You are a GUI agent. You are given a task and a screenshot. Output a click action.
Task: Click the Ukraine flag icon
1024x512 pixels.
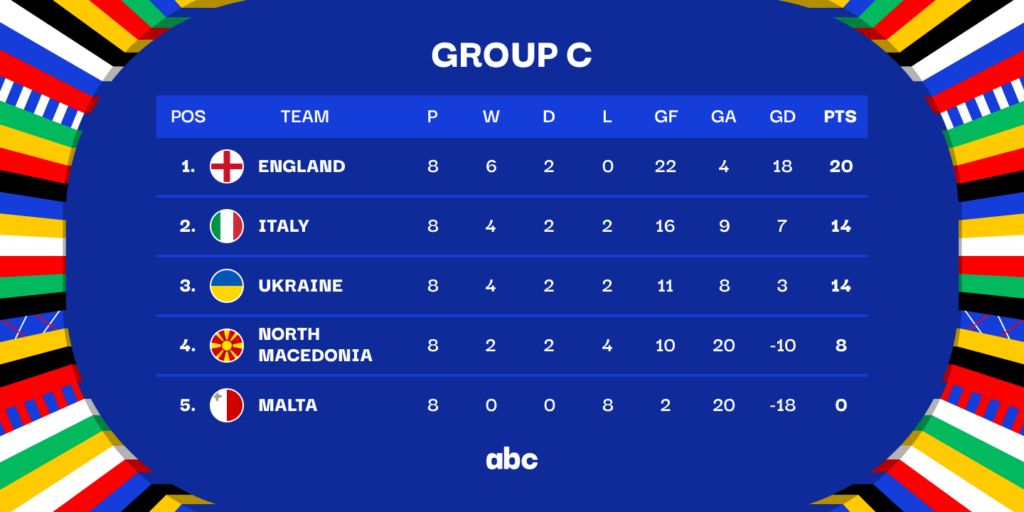[x=227, y=286]
